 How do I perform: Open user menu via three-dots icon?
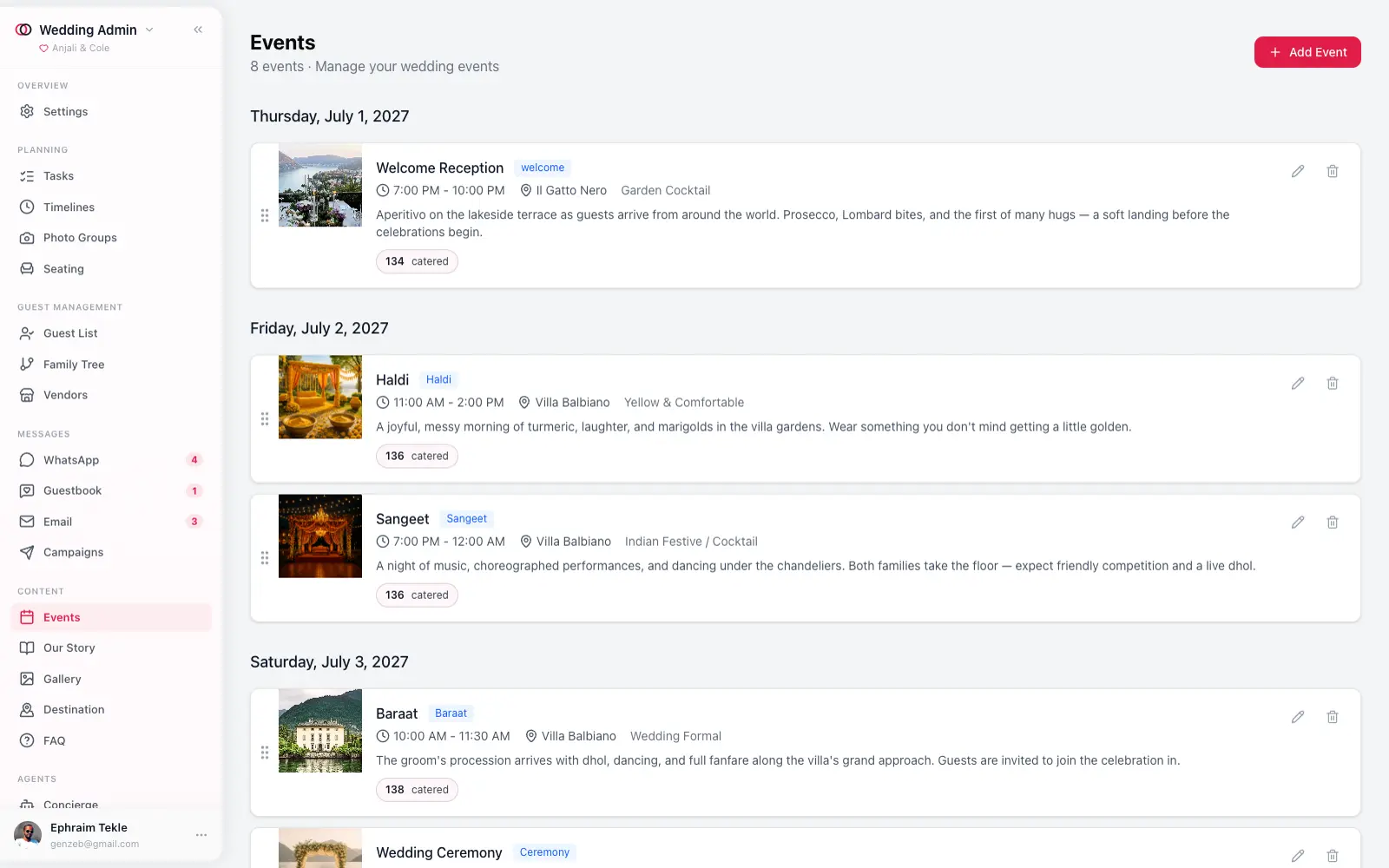(x=201, y=835)
